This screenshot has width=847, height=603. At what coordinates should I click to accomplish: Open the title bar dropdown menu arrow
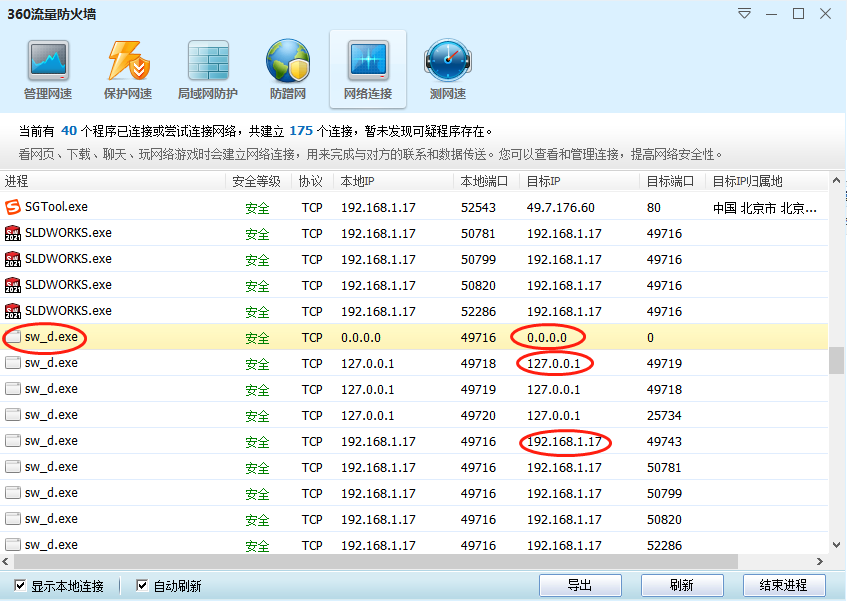[744, 14]
